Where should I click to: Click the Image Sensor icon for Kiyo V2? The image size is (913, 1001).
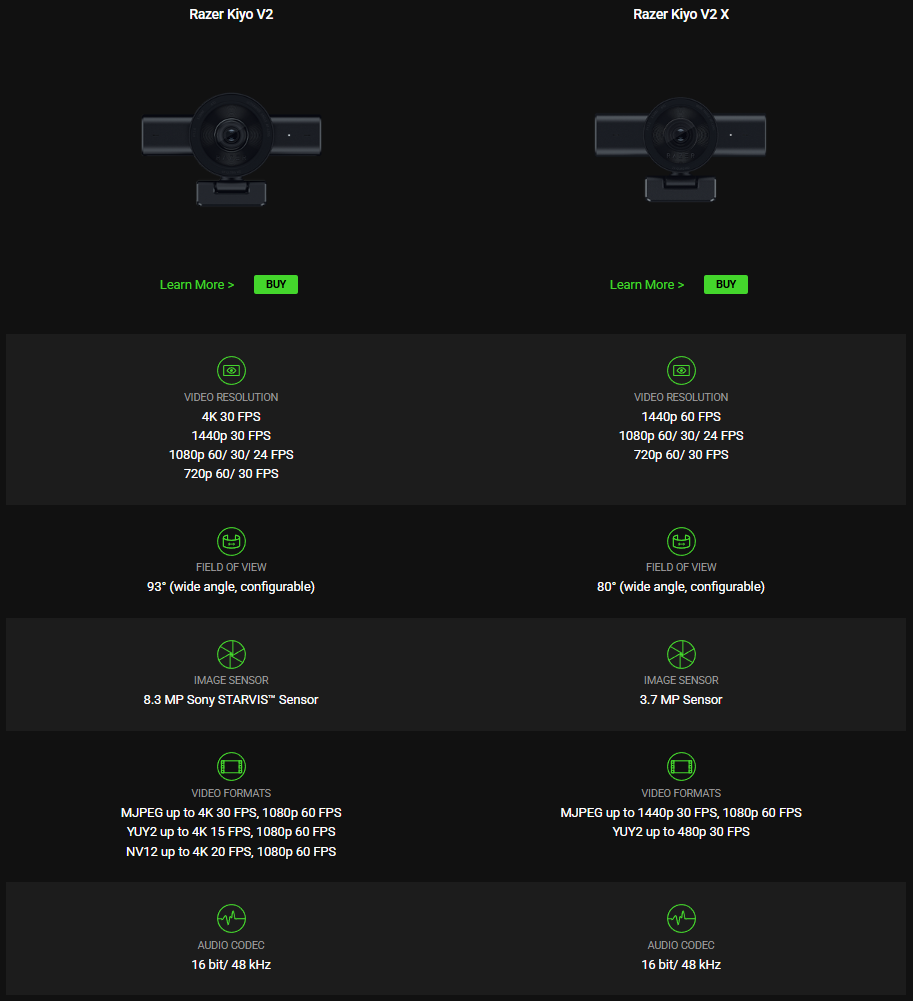click(231, 653)
